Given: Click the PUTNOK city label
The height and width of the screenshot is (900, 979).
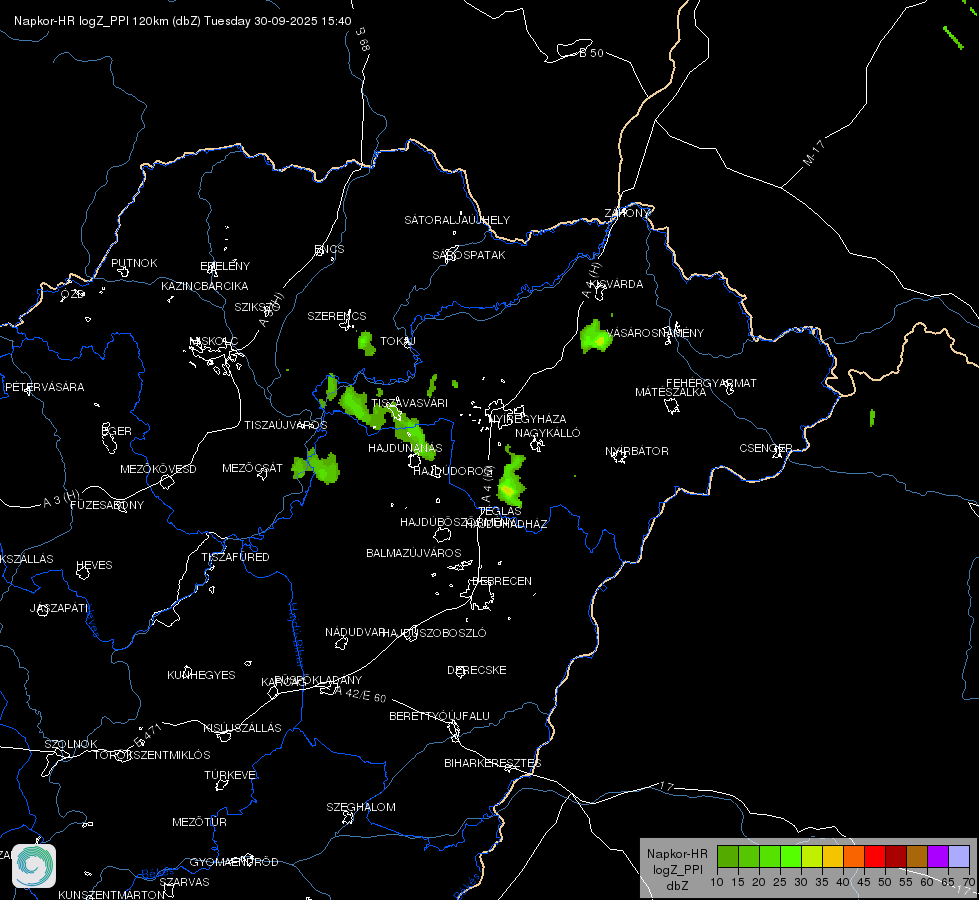Looking at the screenshot, I should (134, 263).
